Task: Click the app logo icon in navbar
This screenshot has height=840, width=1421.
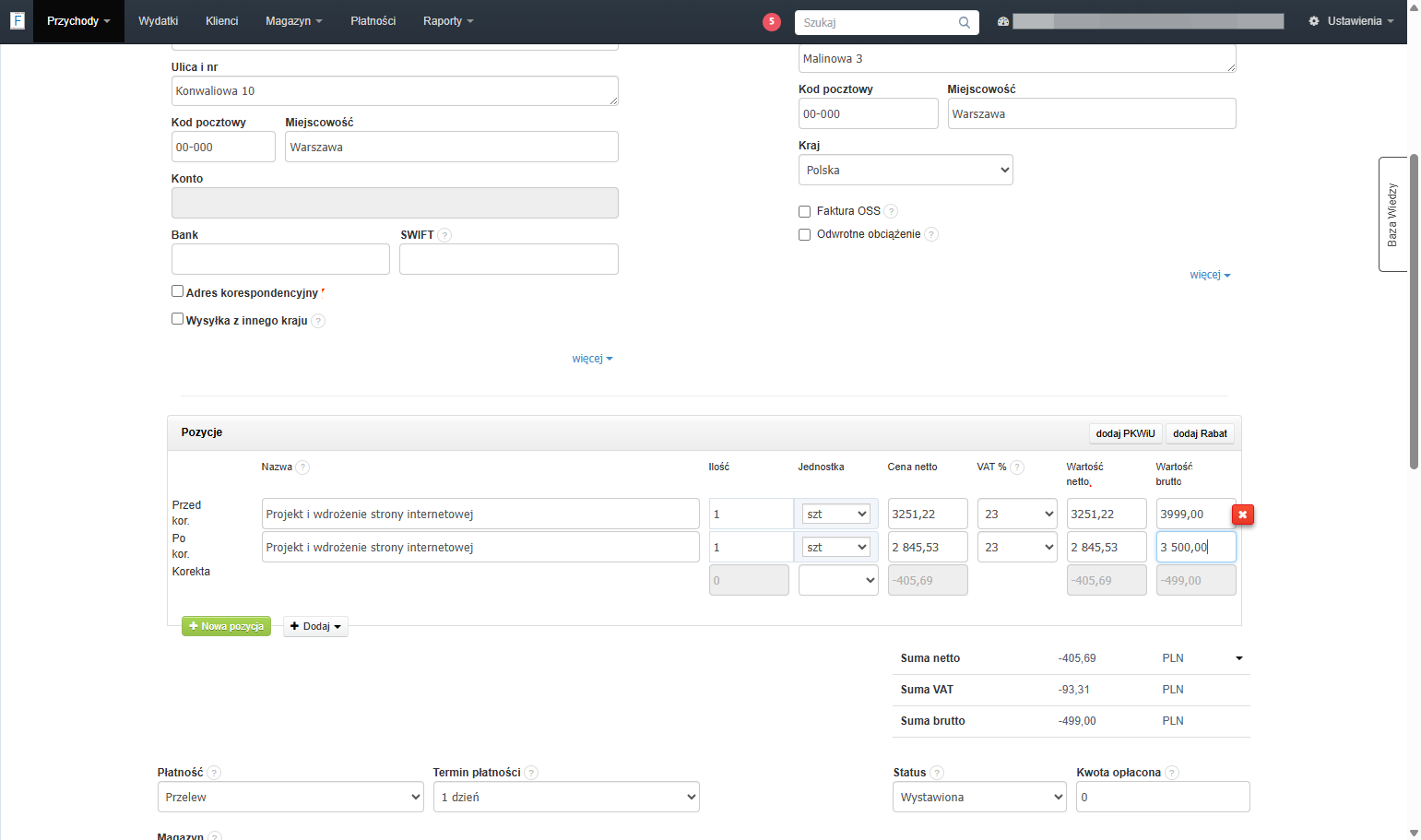Action: pos(17,20)
